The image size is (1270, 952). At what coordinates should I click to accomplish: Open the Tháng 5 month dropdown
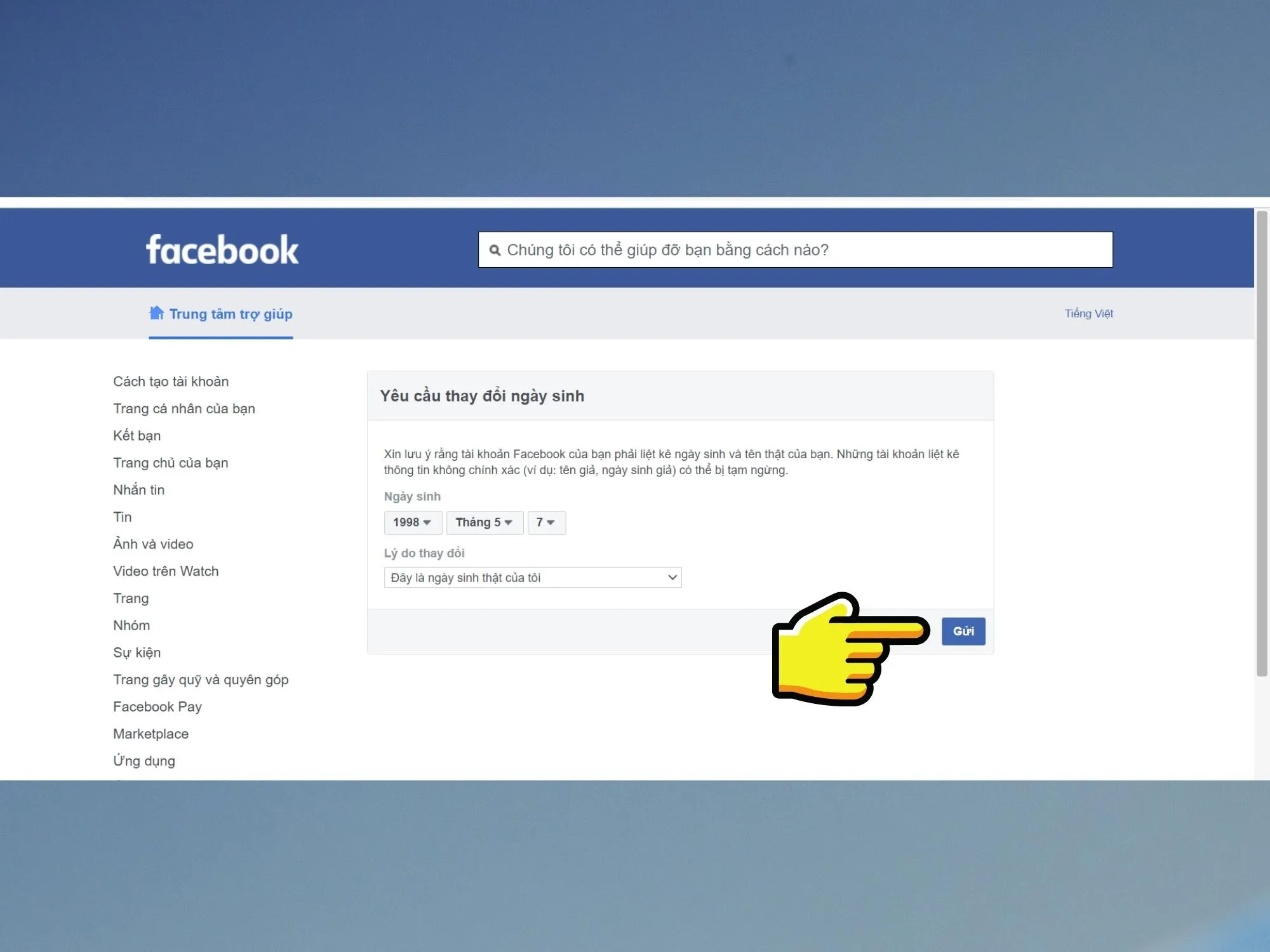484,522
